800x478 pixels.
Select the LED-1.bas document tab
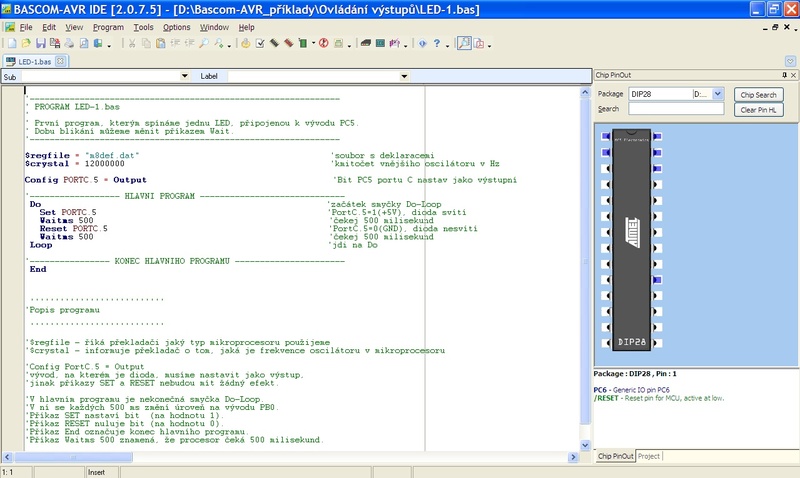pos(35,61)
